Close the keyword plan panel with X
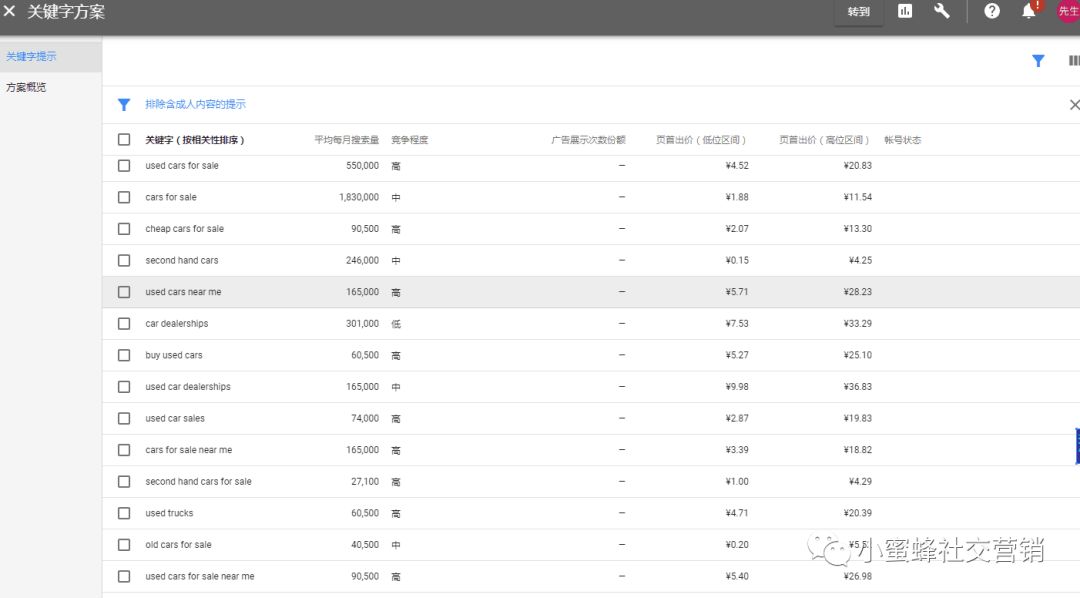The height and width of the screenshot is (598, 1080). (10, 11)
